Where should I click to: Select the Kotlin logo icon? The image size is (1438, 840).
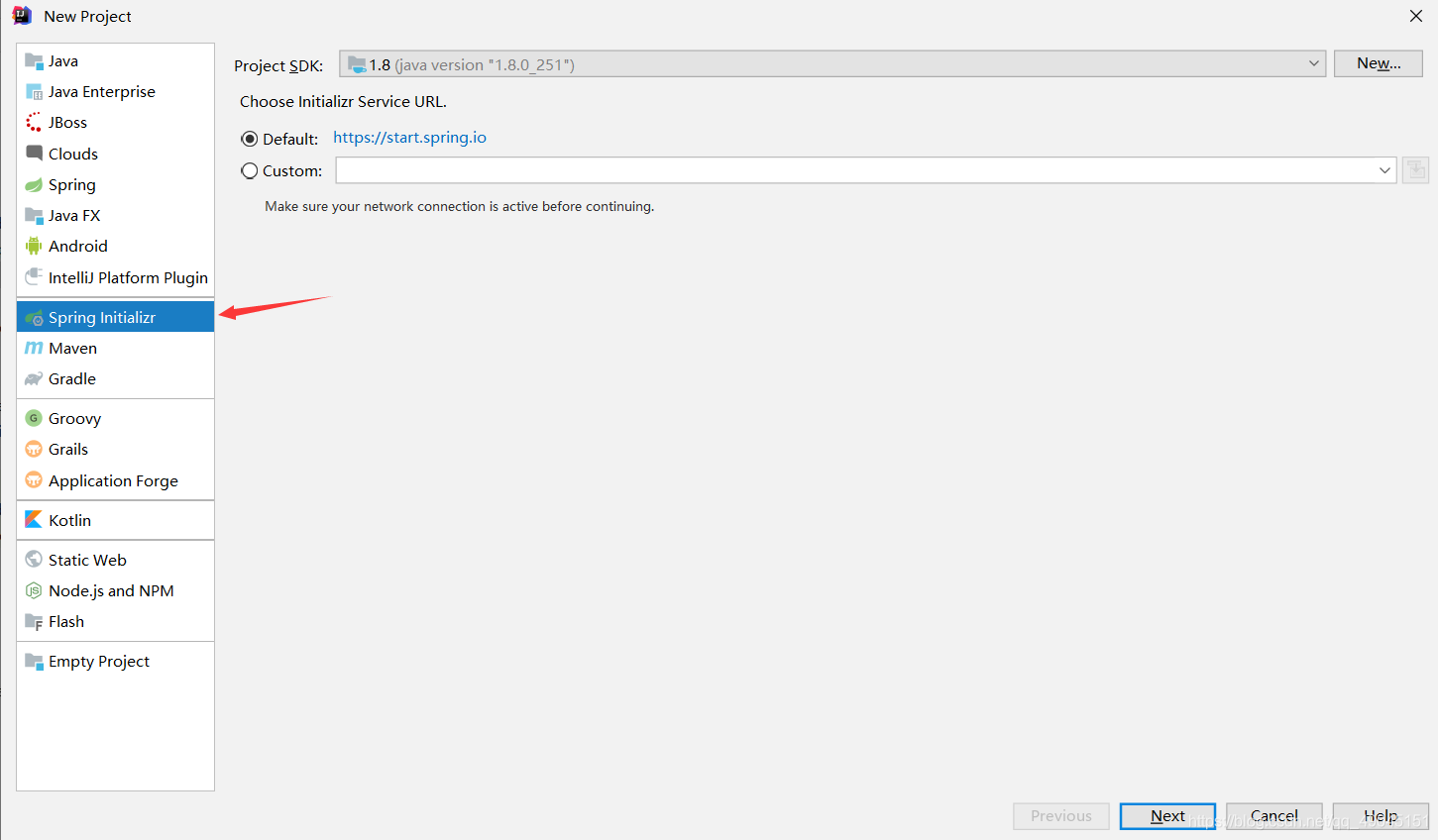34,520
